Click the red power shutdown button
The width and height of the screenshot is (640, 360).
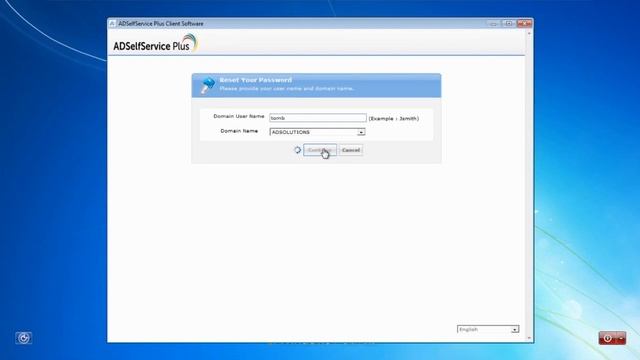tap(607, 338)
